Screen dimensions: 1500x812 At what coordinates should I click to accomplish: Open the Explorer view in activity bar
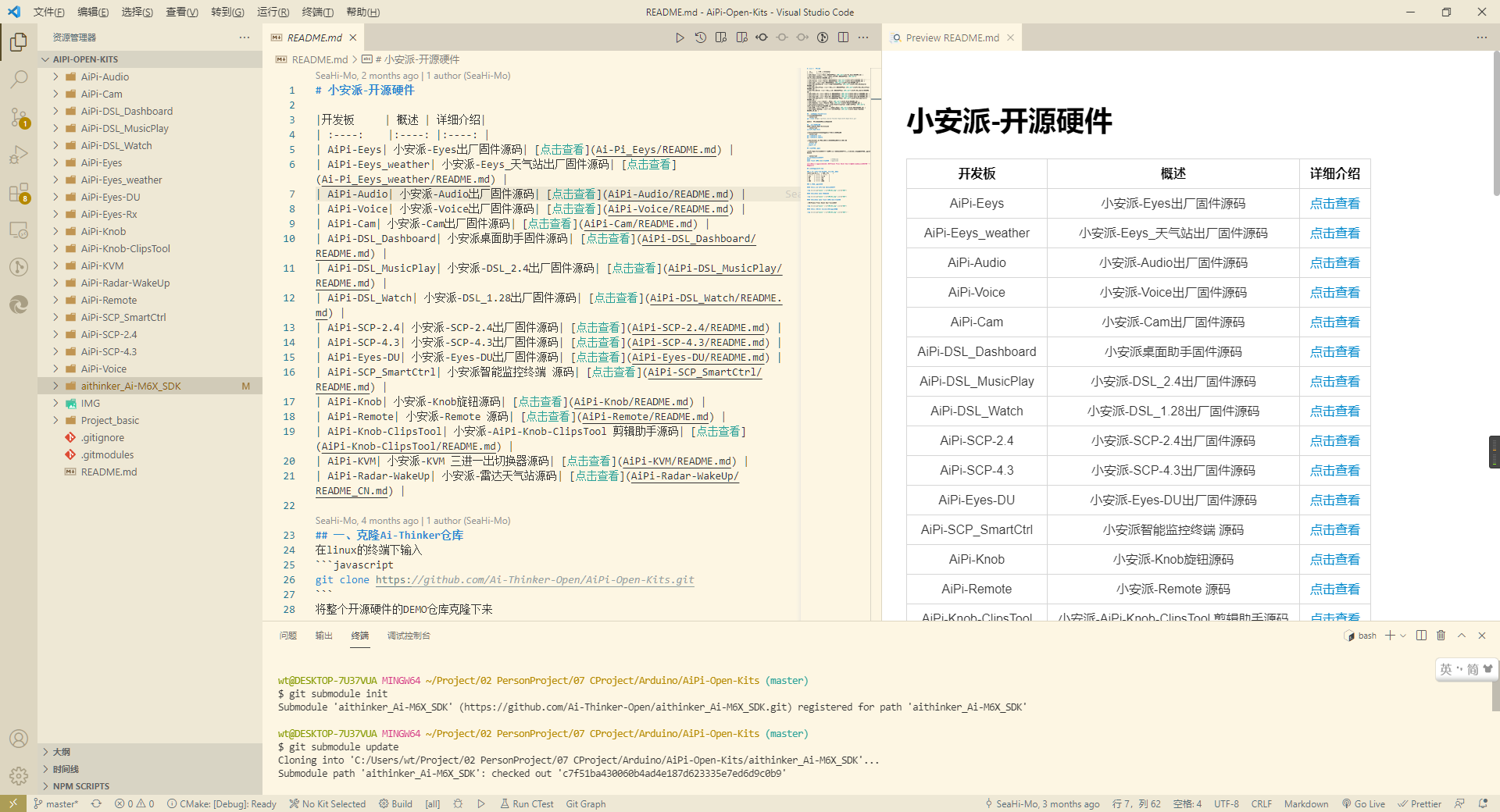(19, 41)
